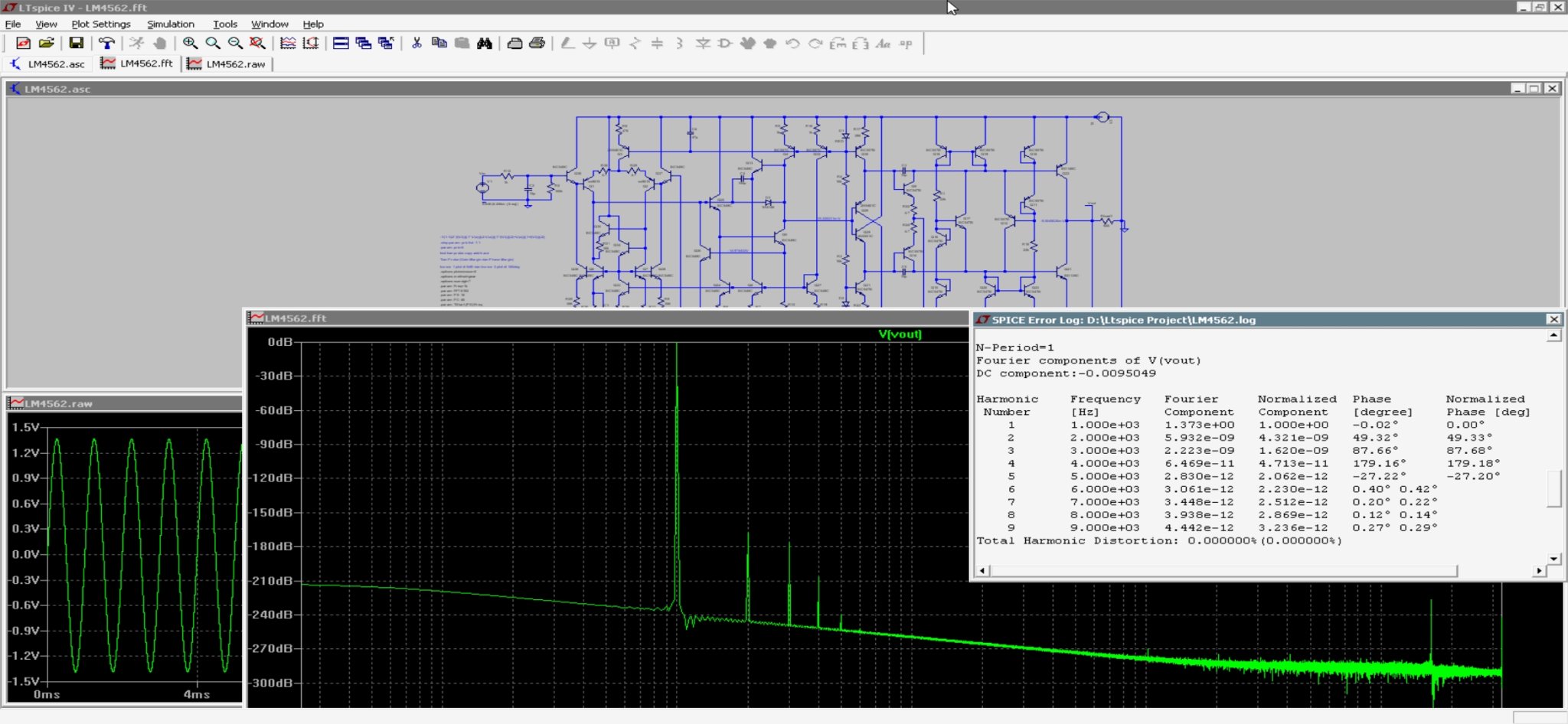Click the Undo arrow icon
This screenshot has width=1568, height=724.
792,44
